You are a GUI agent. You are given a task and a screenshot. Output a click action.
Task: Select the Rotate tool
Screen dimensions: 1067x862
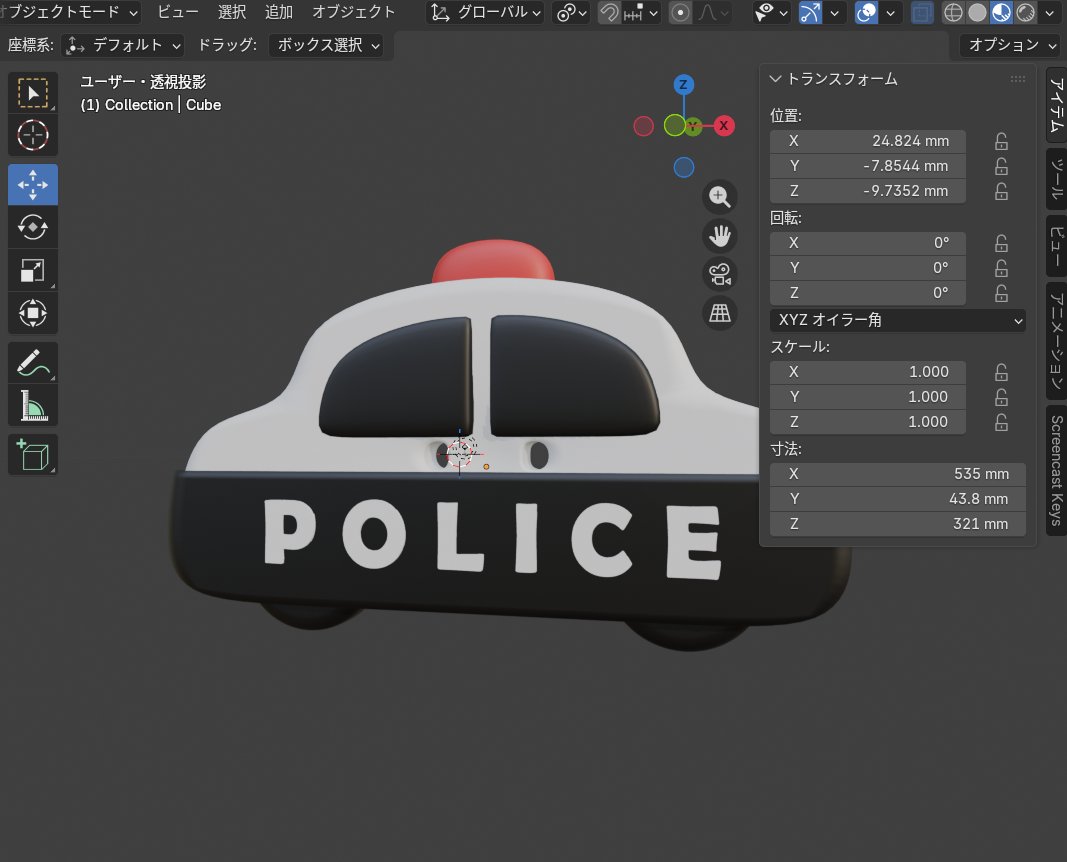click(x=33, y=227)
